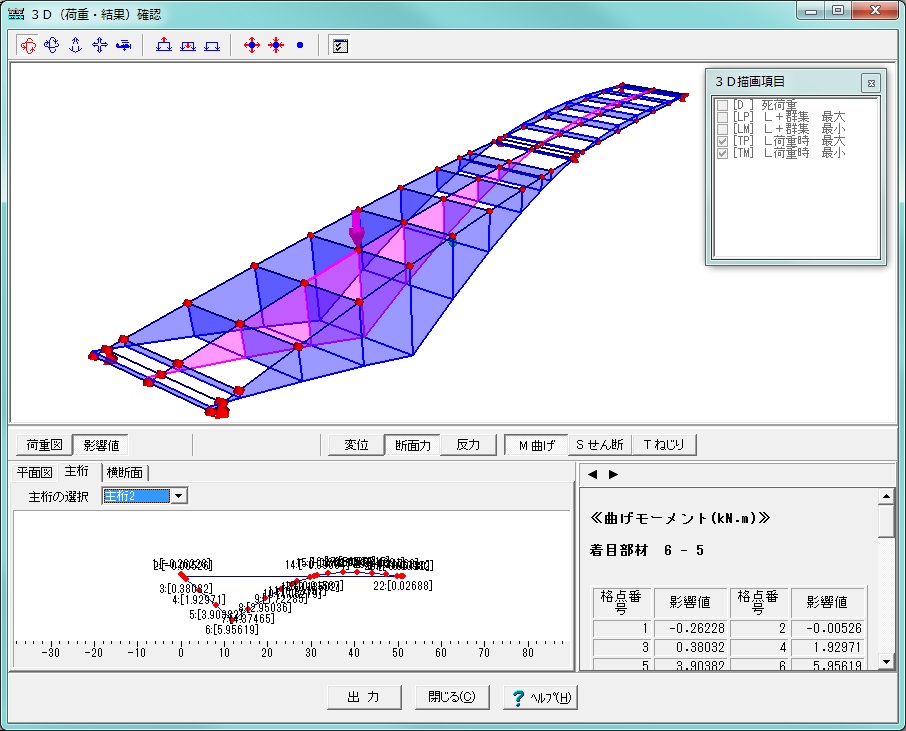Click the scale-down icon with the red down arrow
This screenshot has width=906, height=731.
click(188, 45)
